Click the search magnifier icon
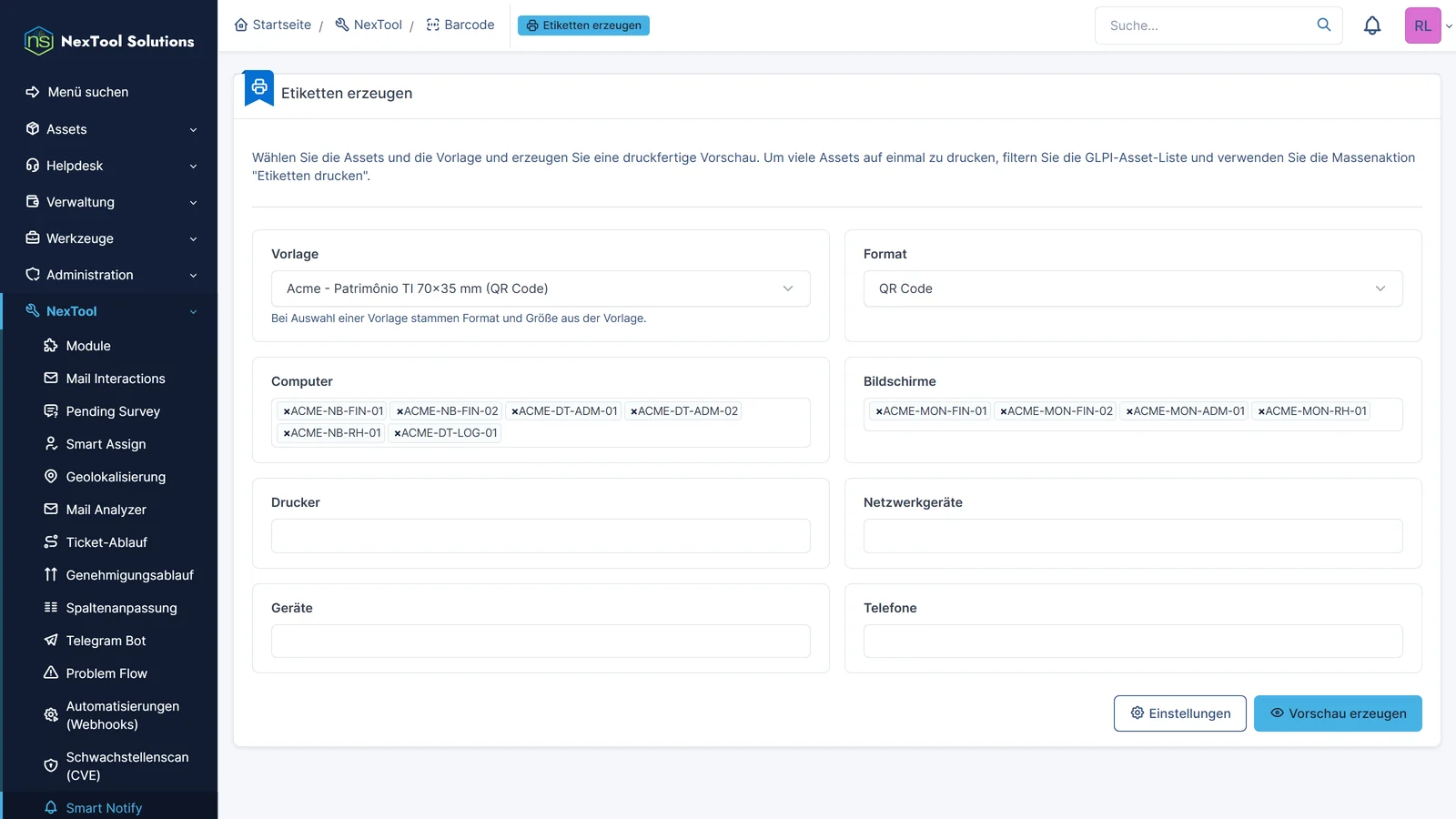 1324,25
